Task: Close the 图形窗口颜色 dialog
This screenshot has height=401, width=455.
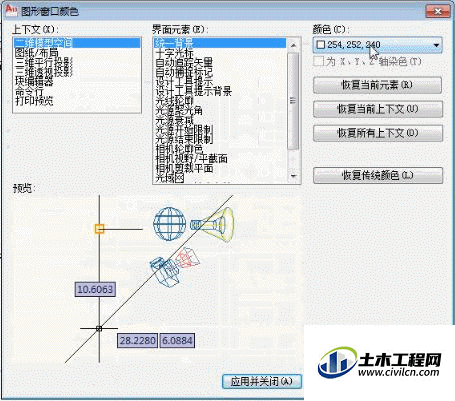Action: (x=438, y=12)
